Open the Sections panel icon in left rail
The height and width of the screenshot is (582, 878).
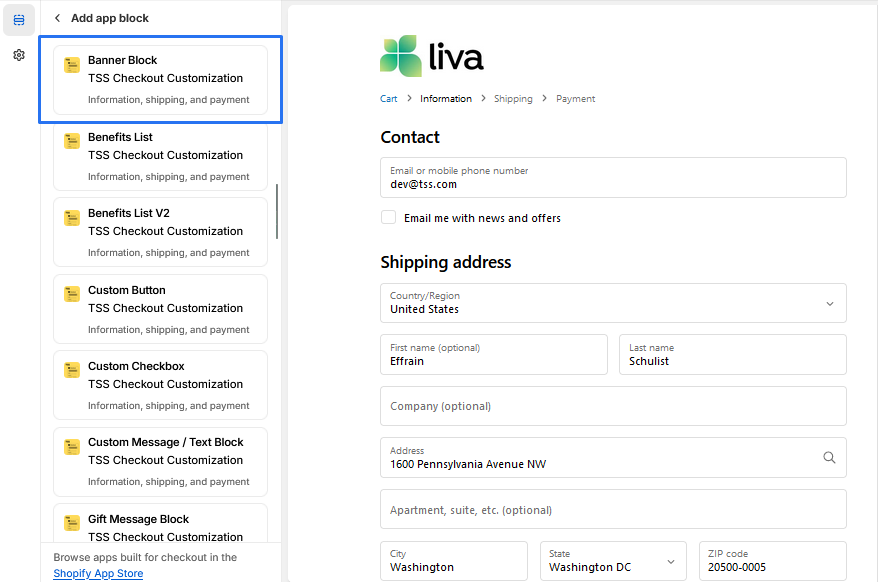coord(18,20)
